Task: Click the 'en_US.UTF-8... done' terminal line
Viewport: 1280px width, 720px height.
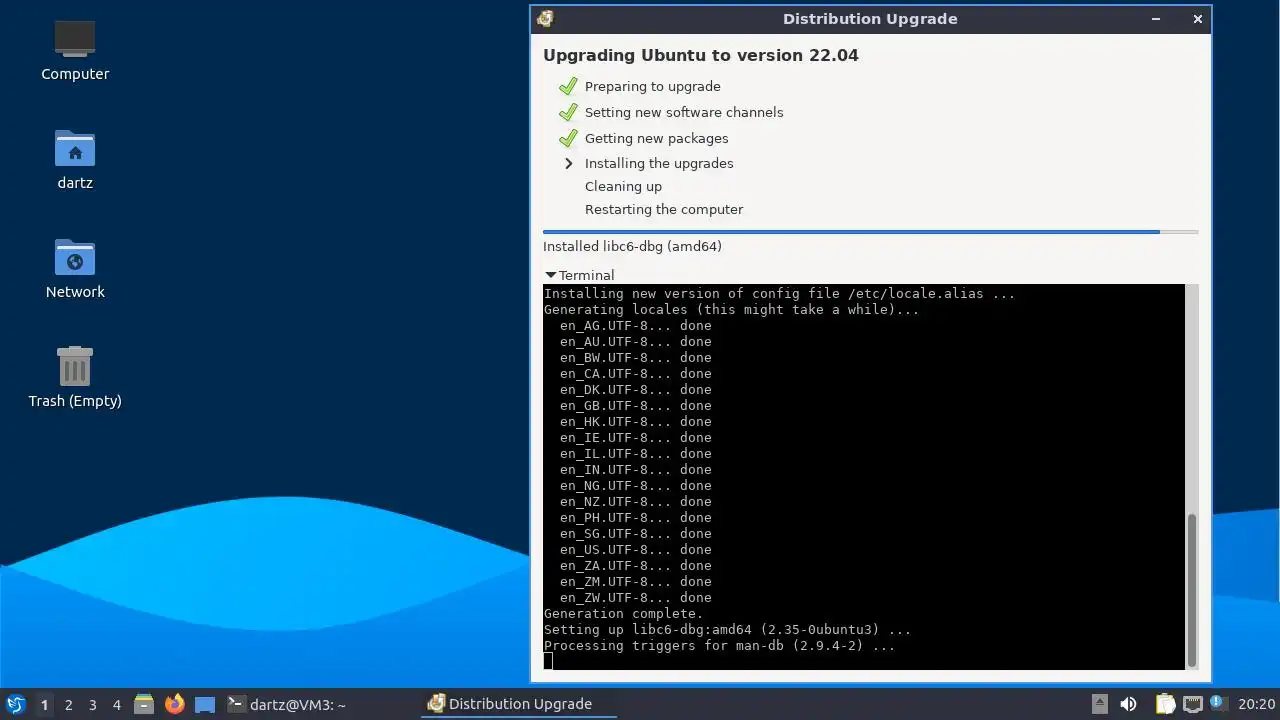Action: pyautogui.click(x=636, y=550)
